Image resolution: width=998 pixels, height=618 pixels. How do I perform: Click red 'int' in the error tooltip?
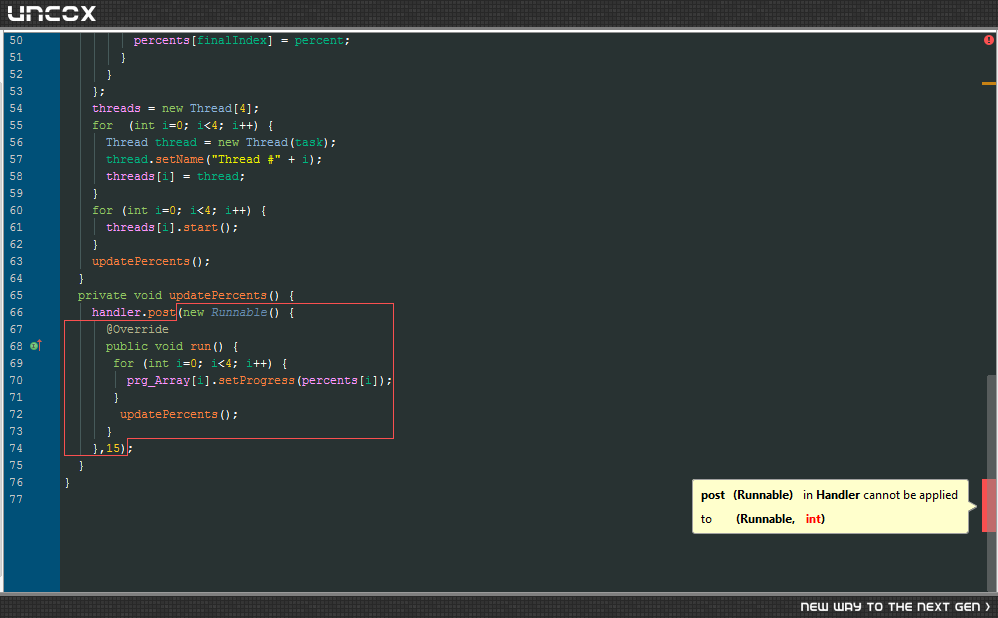click(x=813, y=519)
